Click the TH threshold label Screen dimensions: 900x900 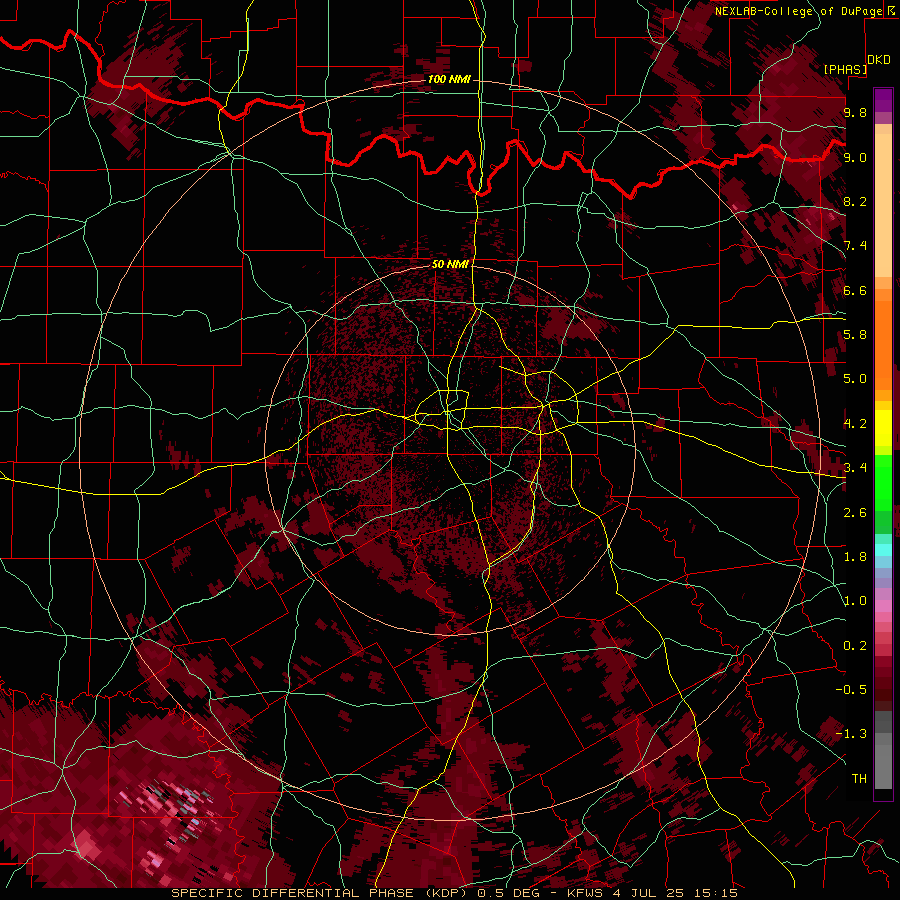[859, 779]
